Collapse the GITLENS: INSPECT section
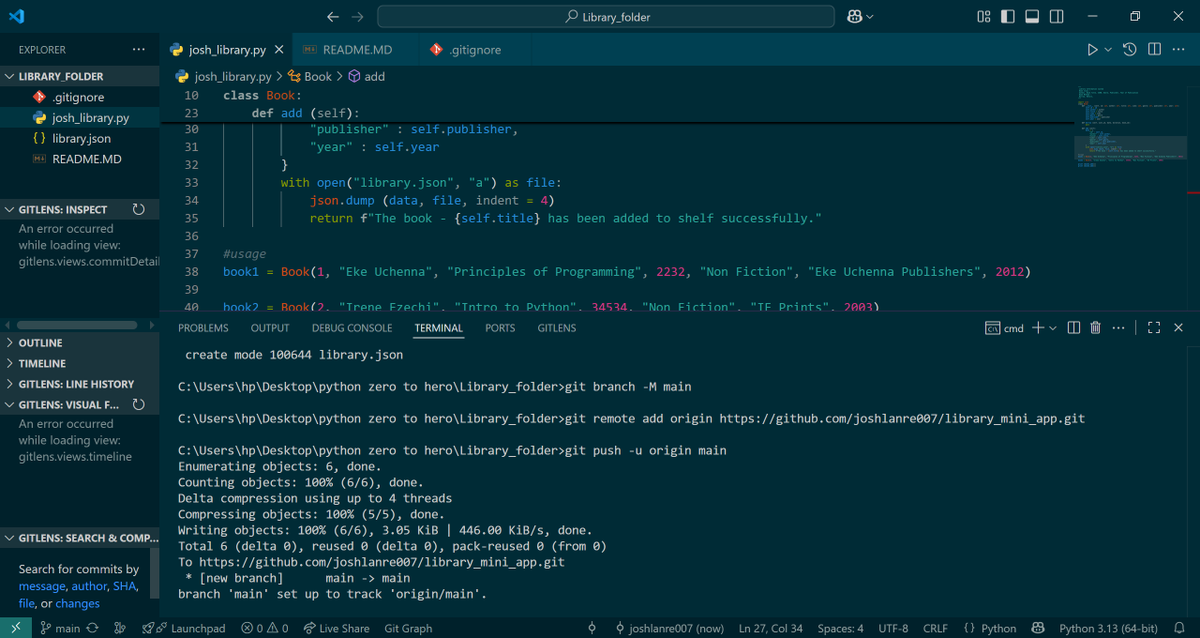Screen dimensions: 1200x638 [x=62, y=210]
